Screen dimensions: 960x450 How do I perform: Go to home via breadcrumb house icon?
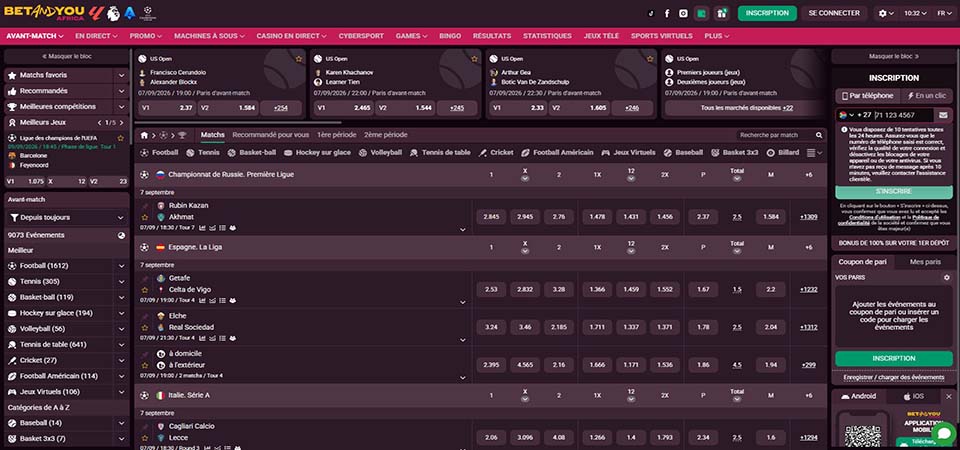click(x=144, y=135)
